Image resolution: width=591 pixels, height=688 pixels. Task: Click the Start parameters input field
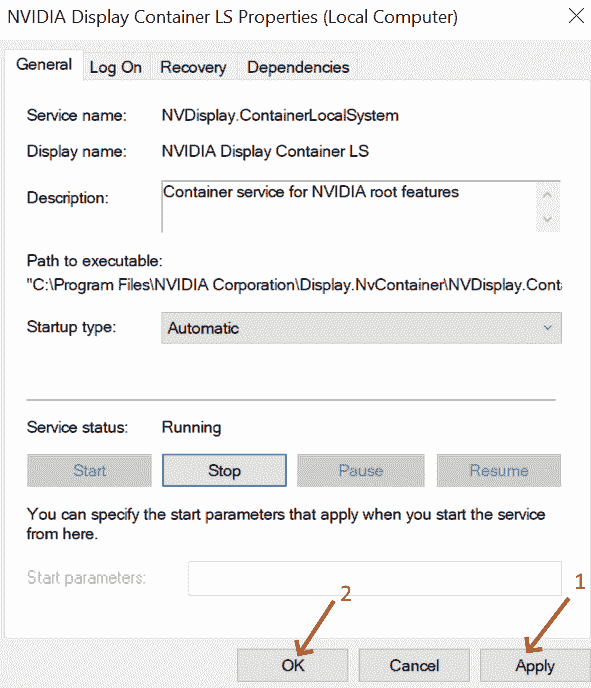pos(375,578)
